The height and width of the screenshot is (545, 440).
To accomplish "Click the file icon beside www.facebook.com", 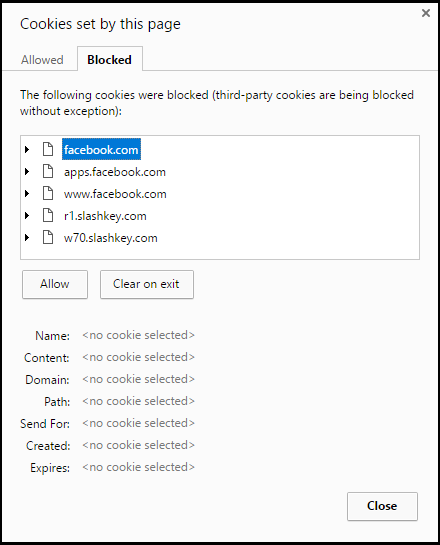I will click(x=48, y=194).
